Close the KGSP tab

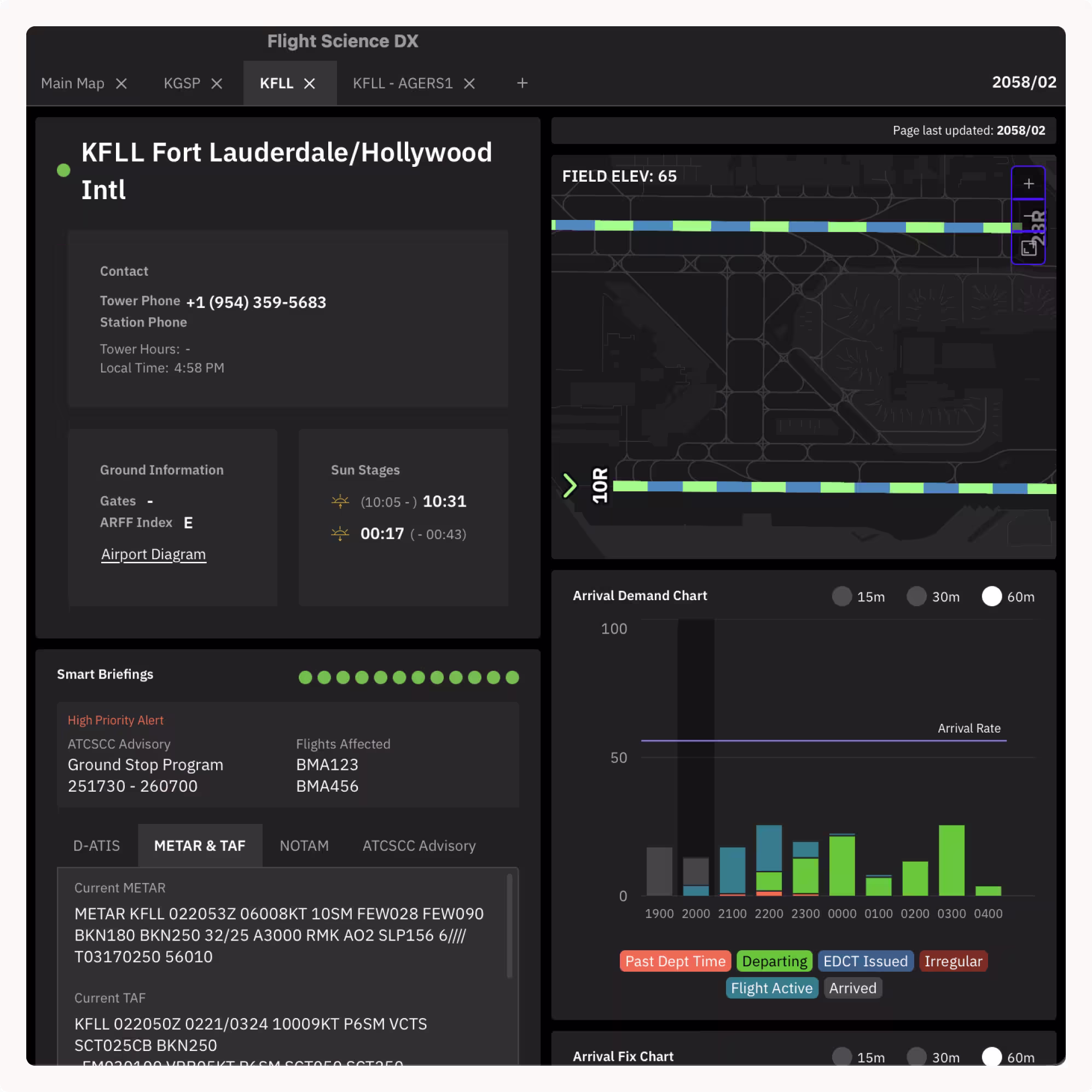tap(217, 84)
